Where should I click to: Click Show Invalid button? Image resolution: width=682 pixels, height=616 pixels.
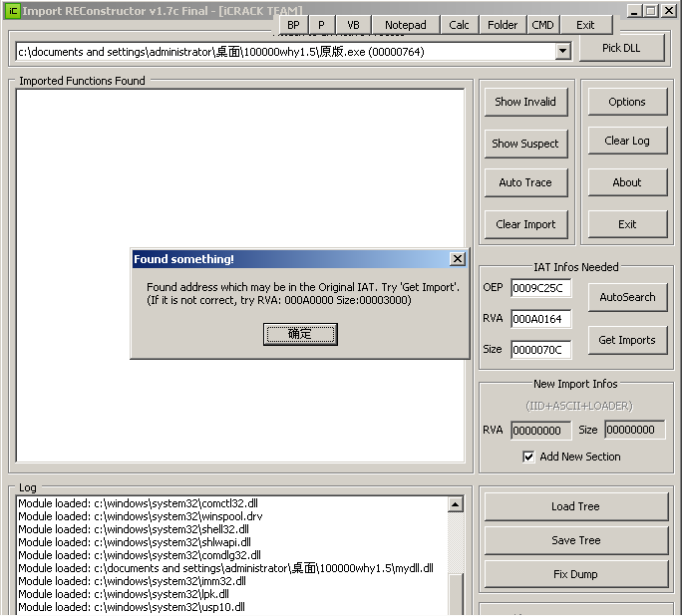(x=525, y=101)
